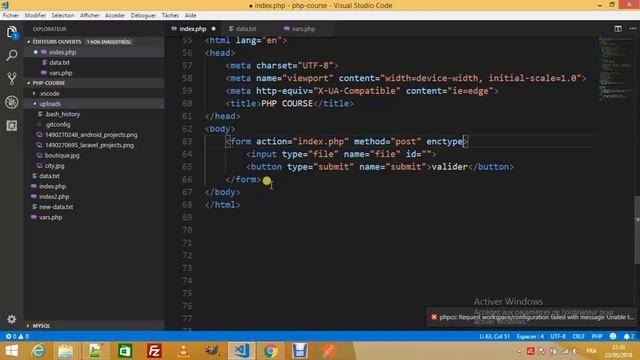Open index.php in the project tree
Viewport: 640px width, 360px height.
pos(52,186)
